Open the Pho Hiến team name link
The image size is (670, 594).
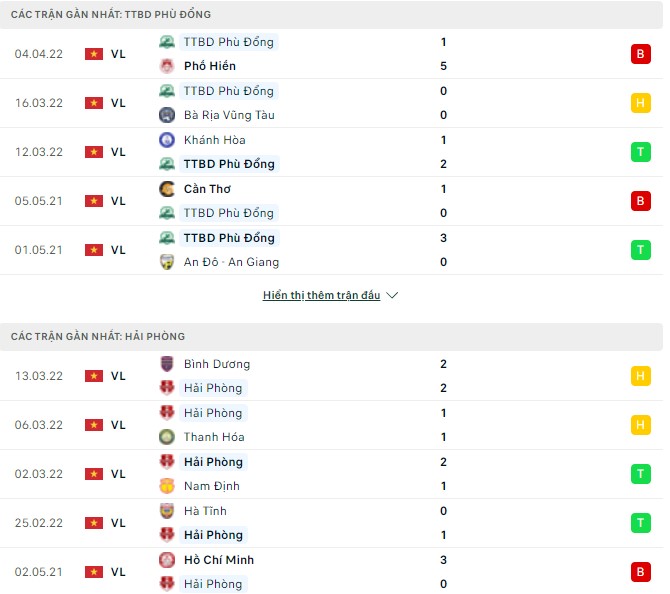[210, 66]
